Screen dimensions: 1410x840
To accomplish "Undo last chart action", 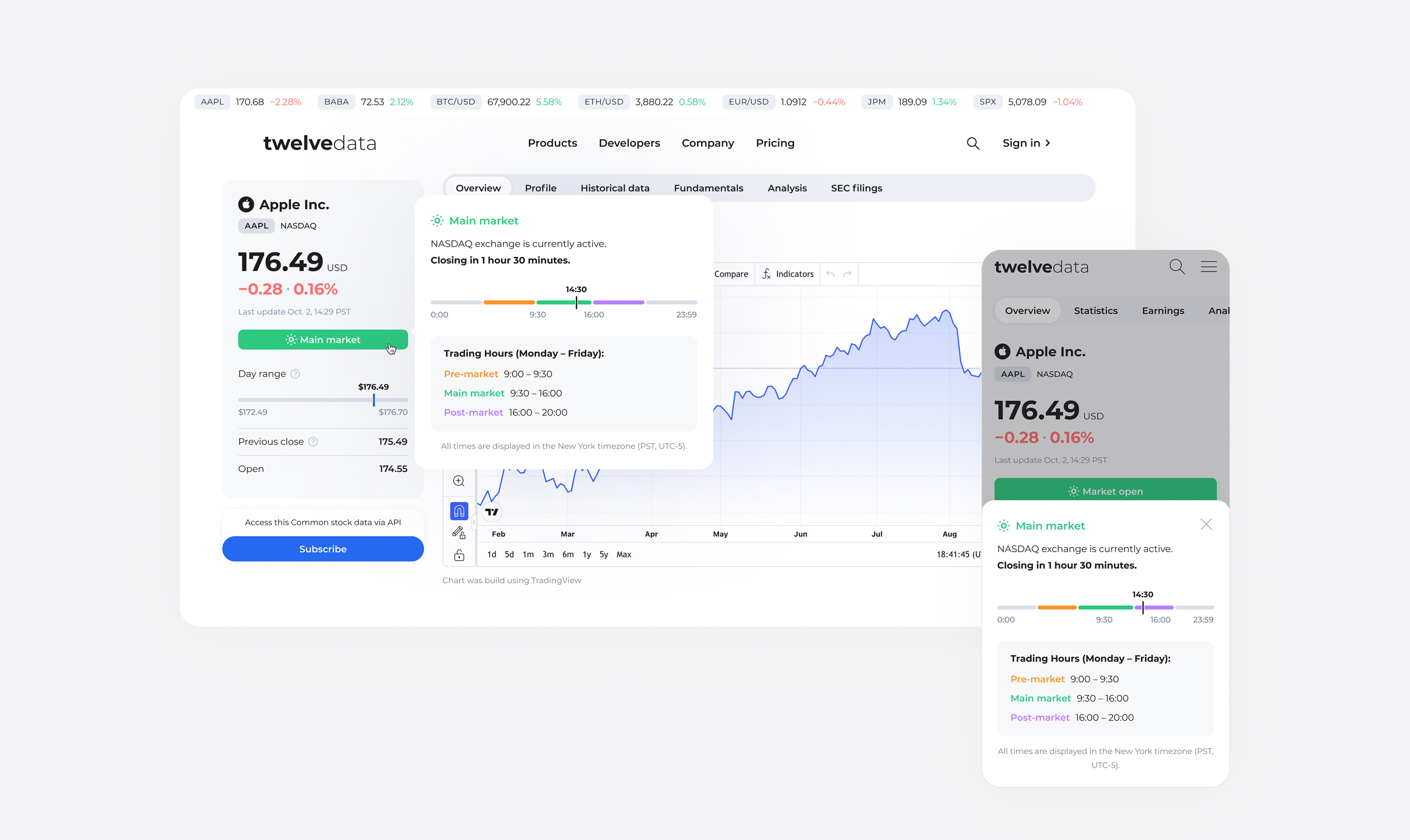I will [830, 274].
